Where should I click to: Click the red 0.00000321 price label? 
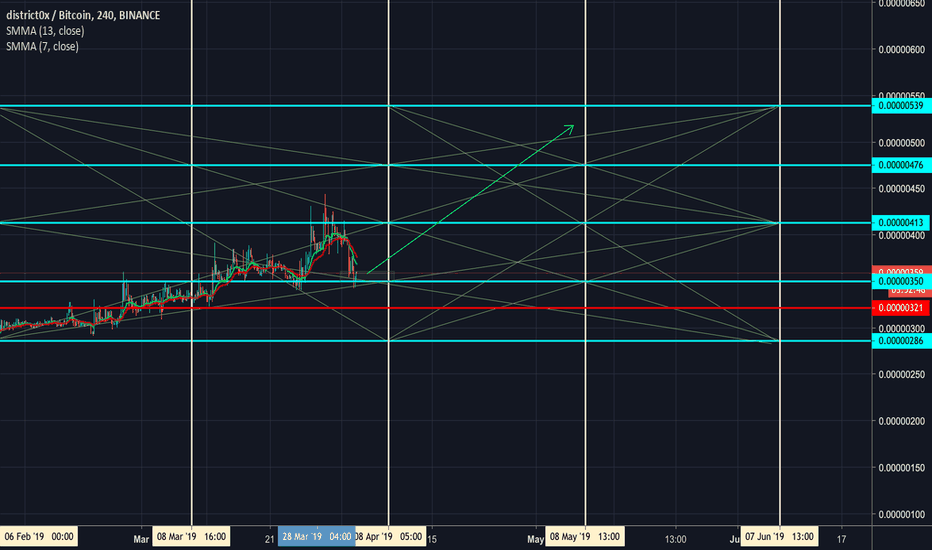click(901, 307)
